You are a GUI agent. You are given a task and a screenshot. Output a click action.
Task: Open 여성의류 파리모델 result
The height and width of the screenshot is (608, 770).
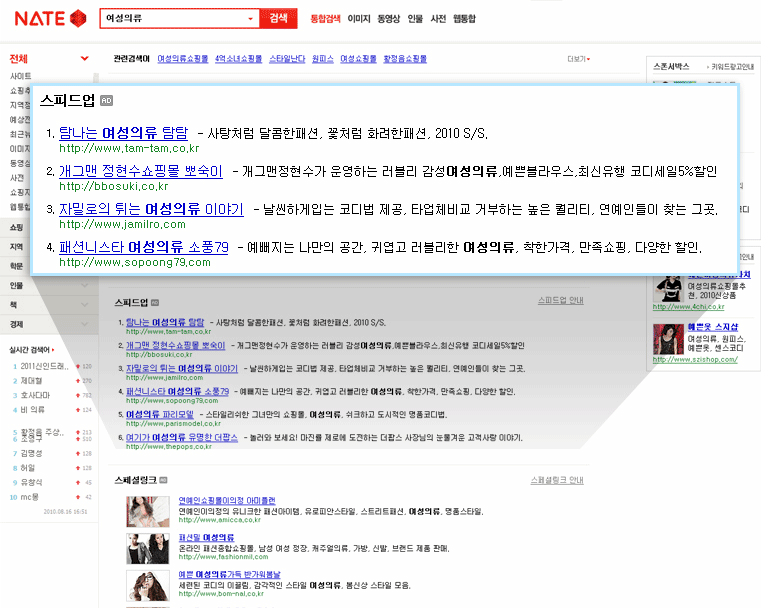click(x=160, y=415)
